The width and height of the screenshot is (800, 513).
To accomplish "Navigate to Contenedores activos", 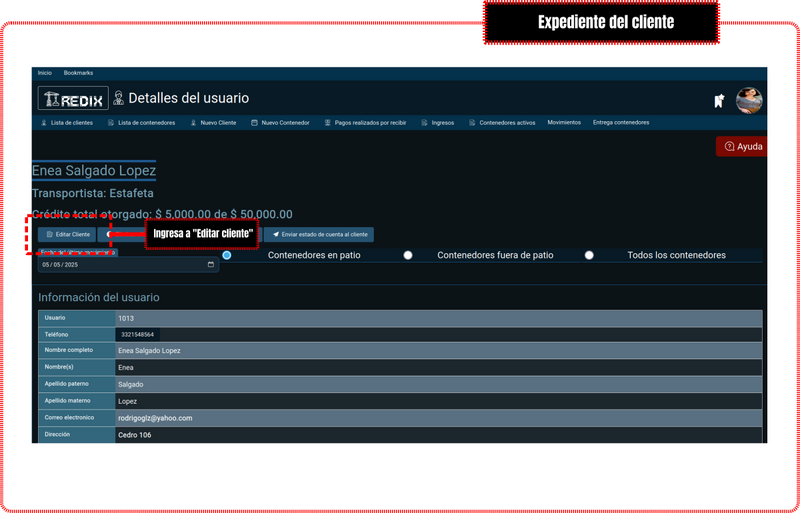I will coord(507,123).
